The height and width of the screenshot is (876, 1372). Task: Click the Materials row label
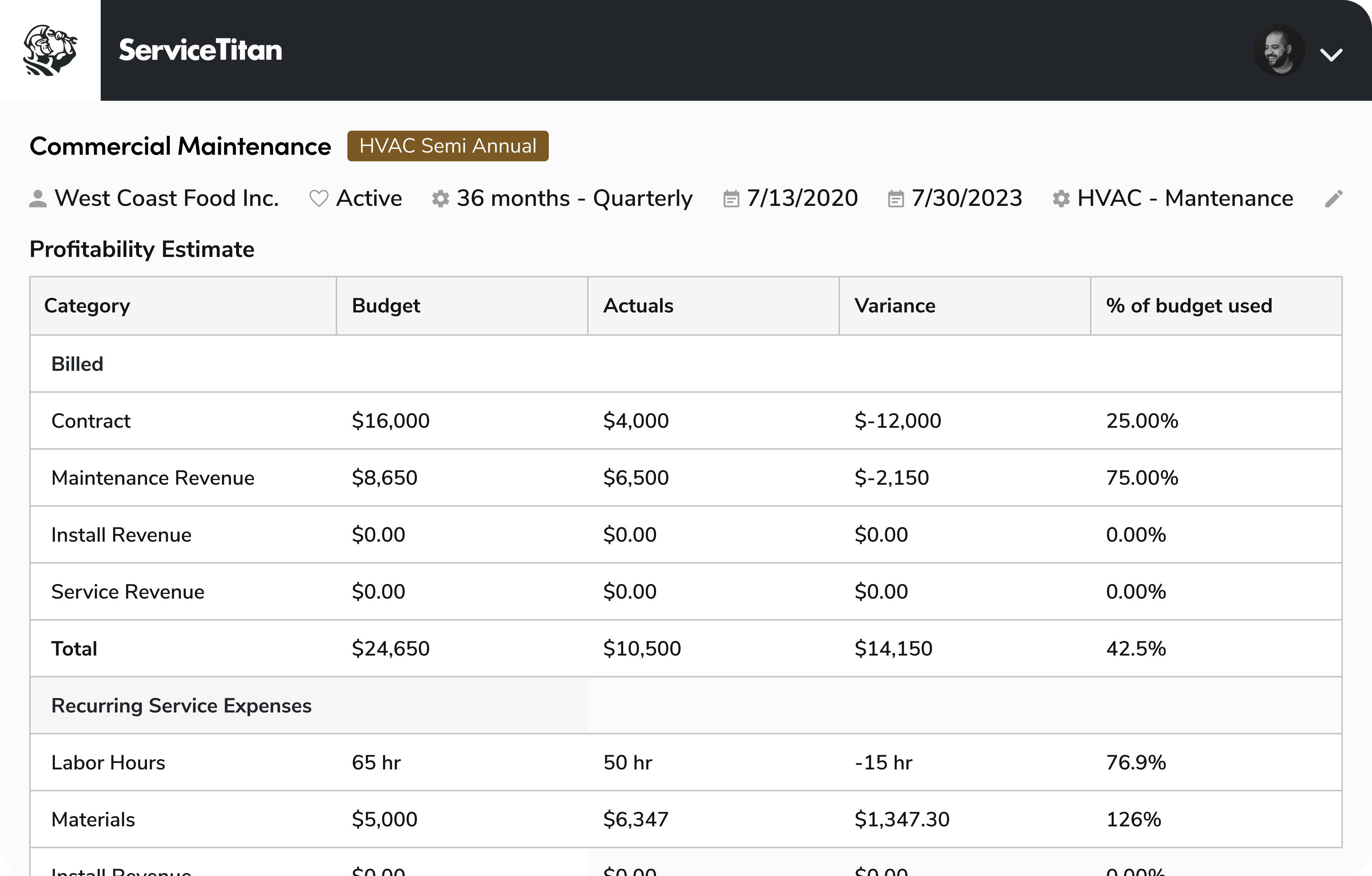coord(93,819)
